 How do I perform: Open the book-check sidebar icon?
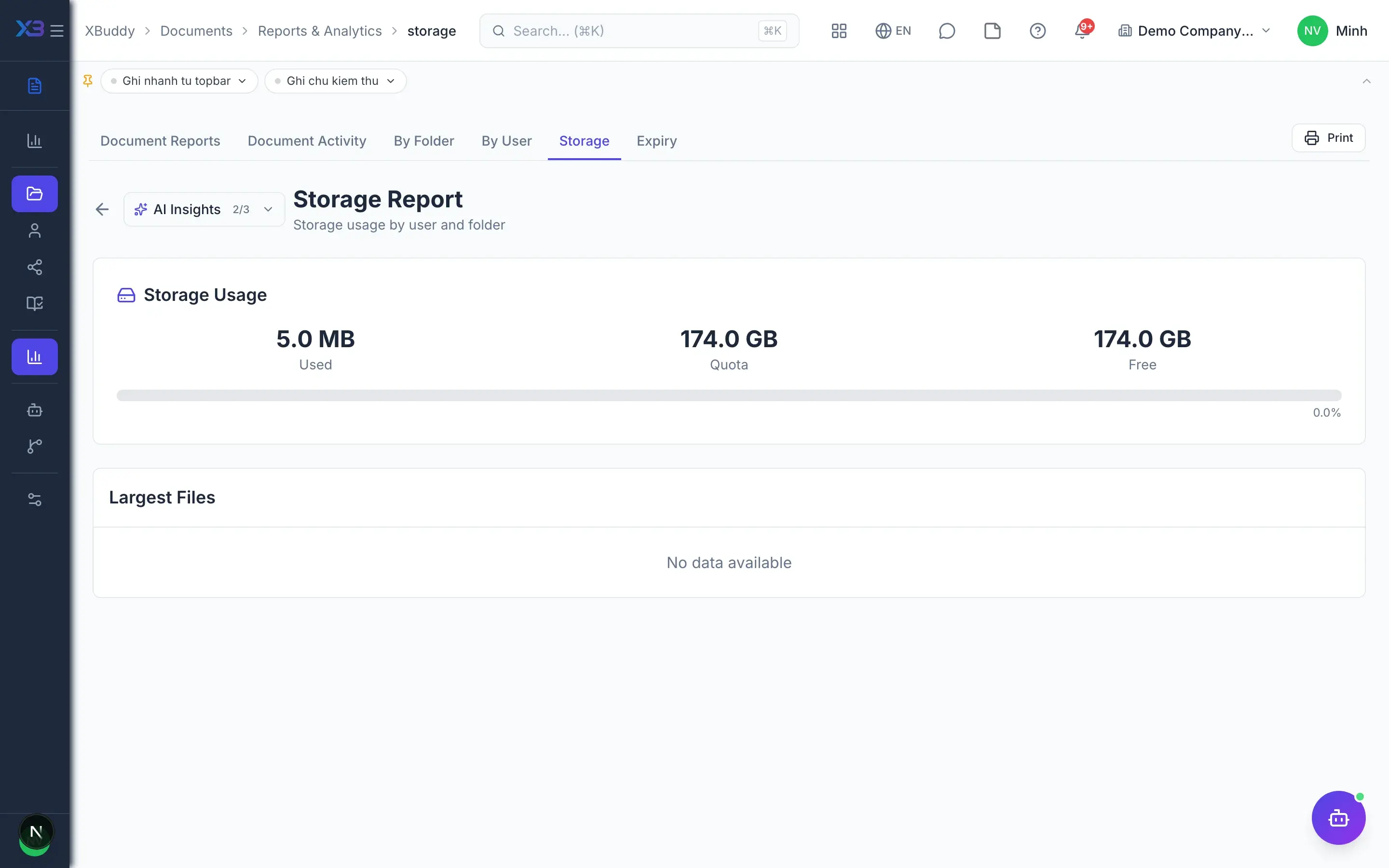(34, 303)
